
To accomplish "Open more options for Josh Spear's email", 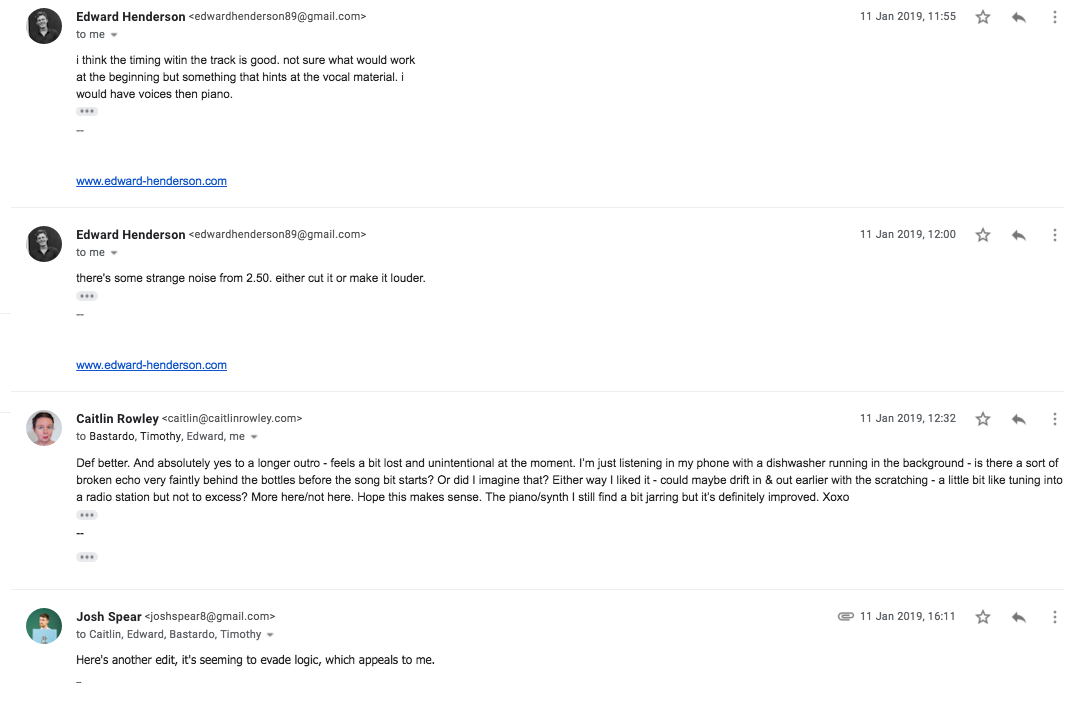I will [1055, 617].
